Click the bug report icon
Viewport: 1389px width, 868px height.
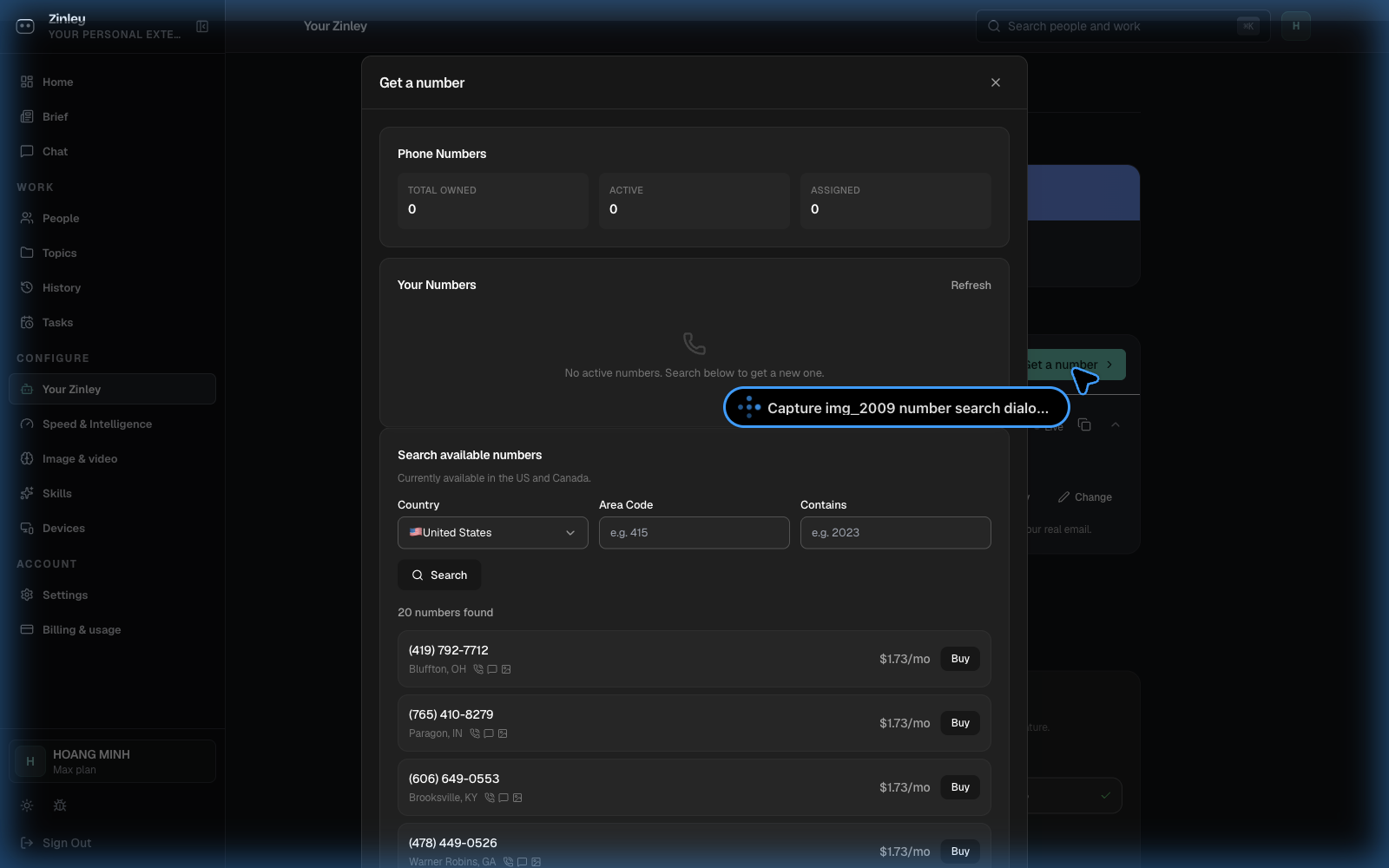pyautogui.click(x=60, y=806)
